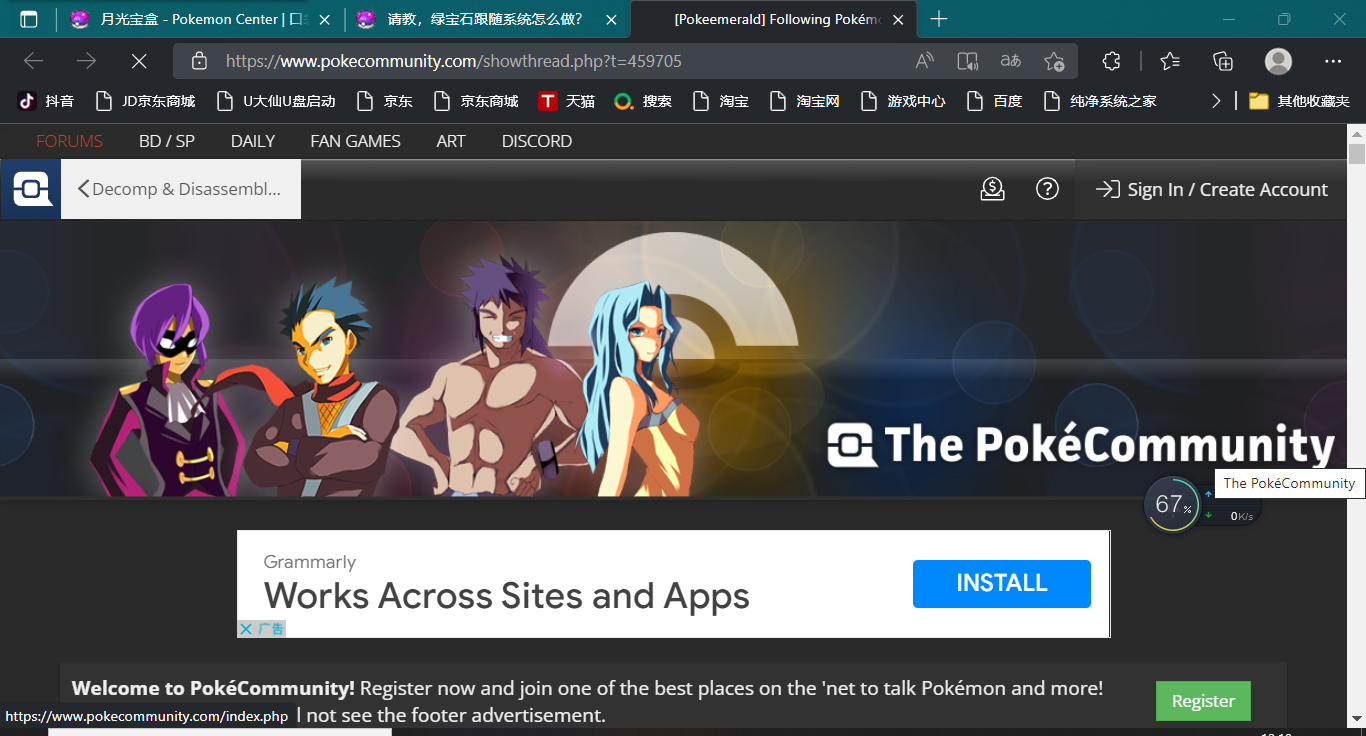
Task: Click the Grammarly ad headline text
Action: click(507, 596)
